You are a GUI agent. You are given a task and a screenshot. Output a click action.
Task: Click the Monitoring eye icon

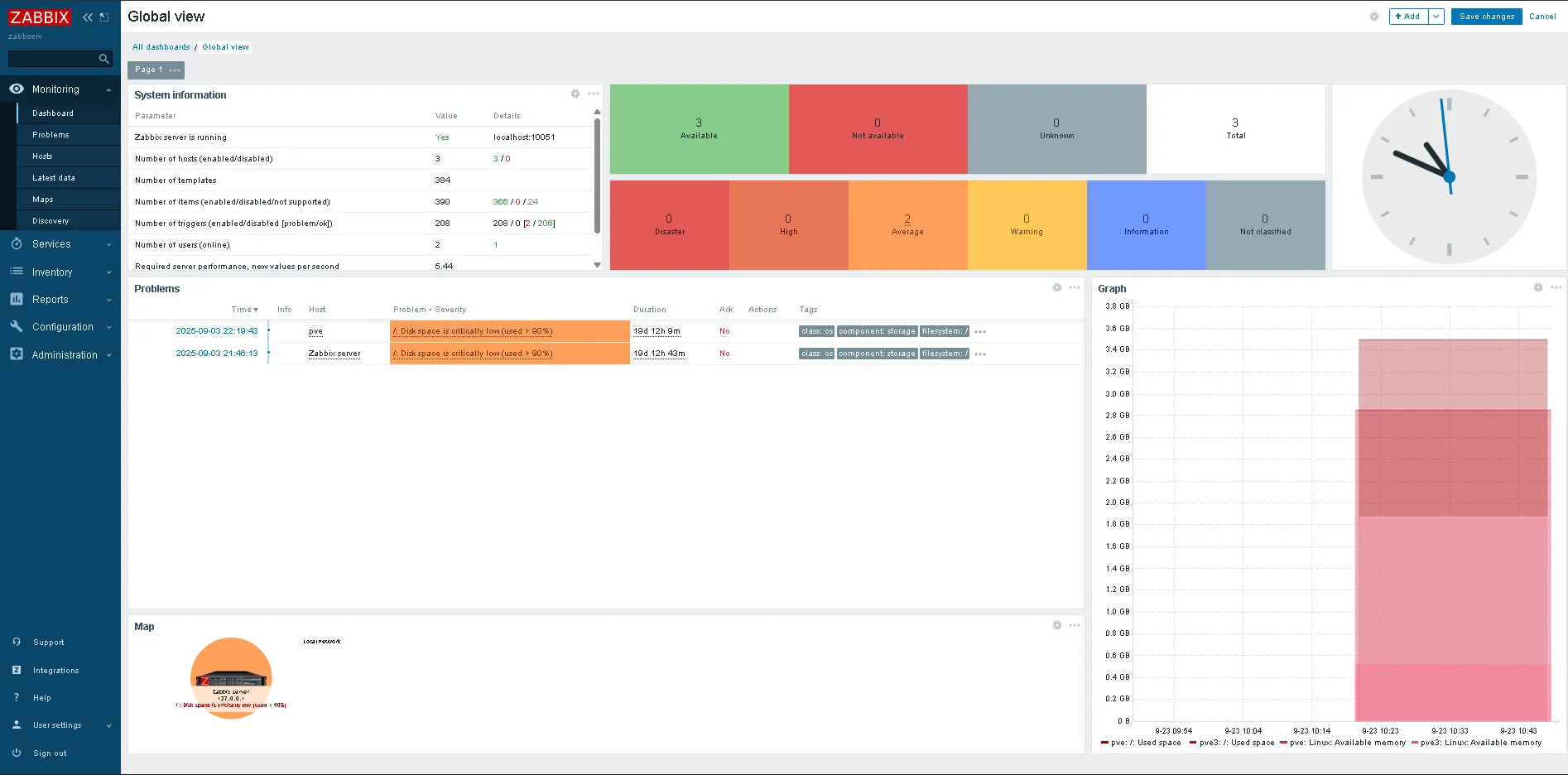17,89
